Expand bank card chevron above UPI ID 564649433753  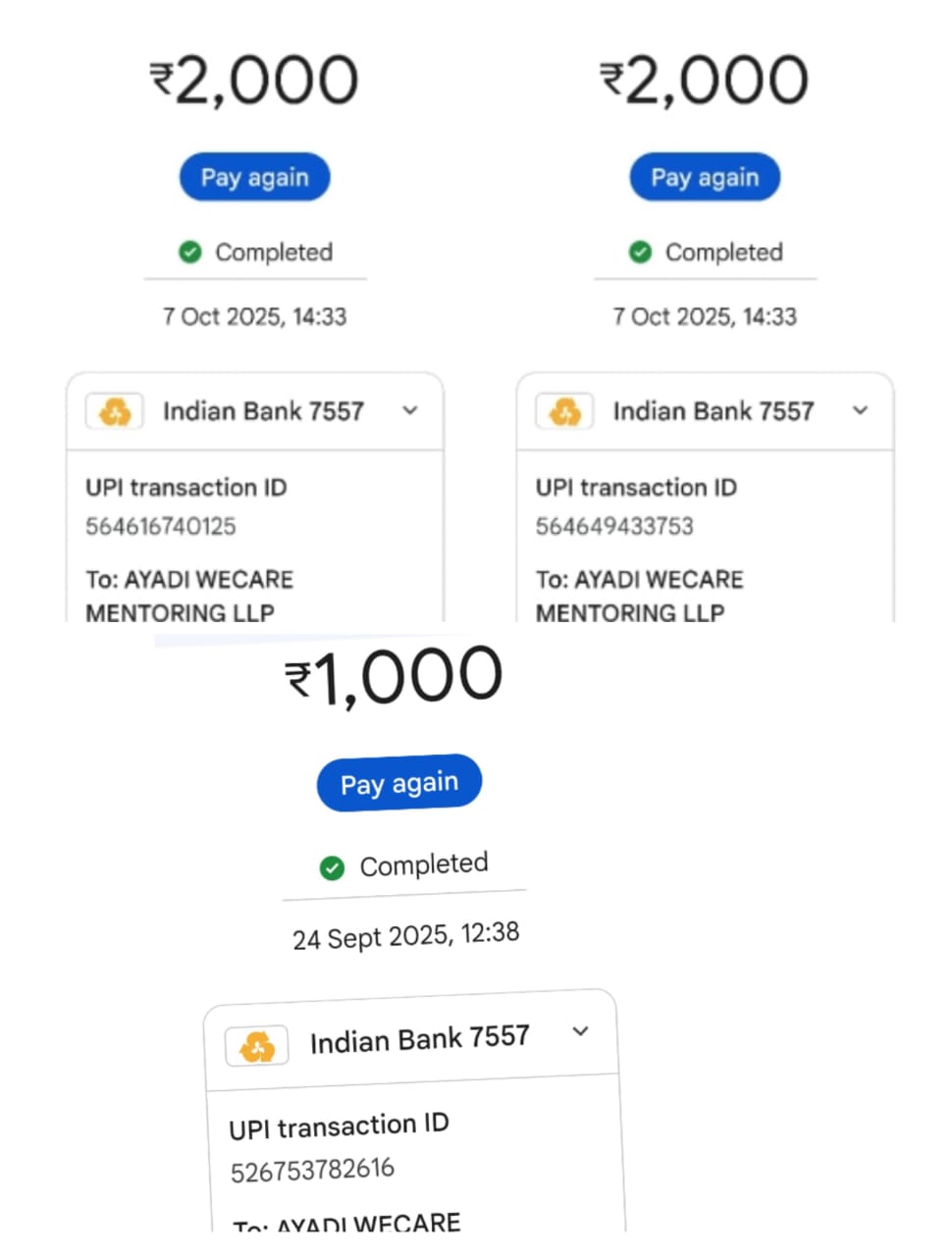click(861, 410)
